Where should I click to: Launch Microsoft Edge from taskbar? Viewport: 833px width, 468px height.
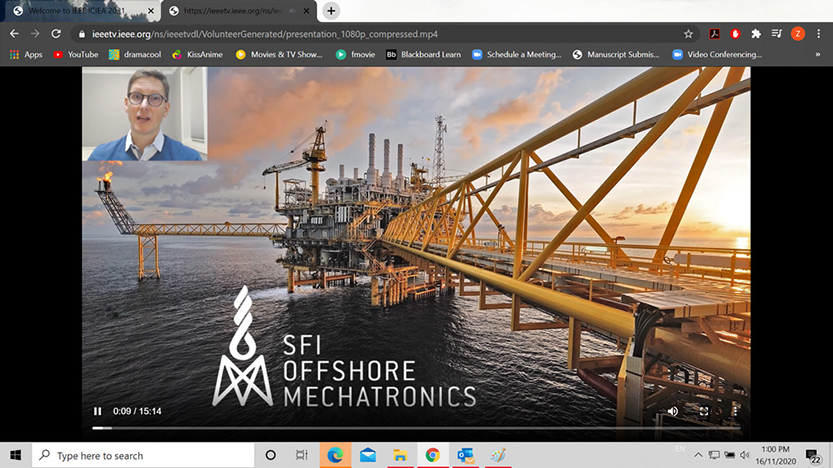pyautogui.click(x=335, y=455)
